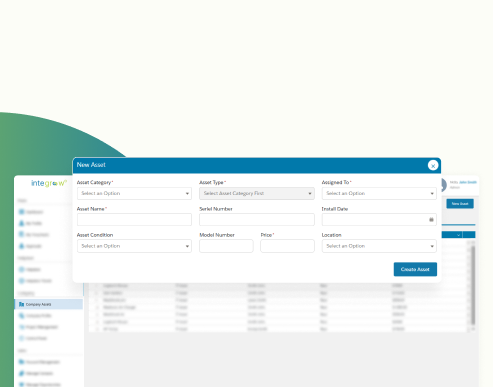Expand the Location dropdown
493x387 pixels.
379,246
